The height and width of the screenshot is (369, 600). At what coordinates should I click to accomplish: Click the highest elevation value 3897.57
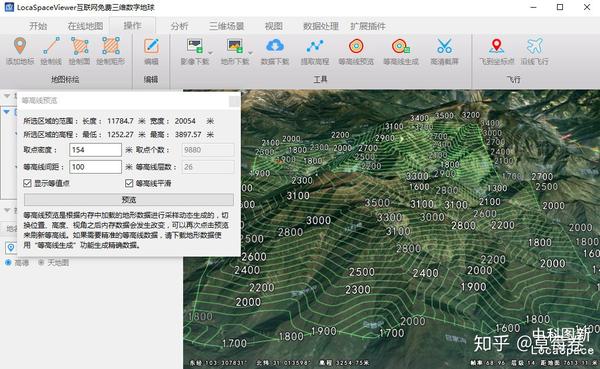coord(188,135)
